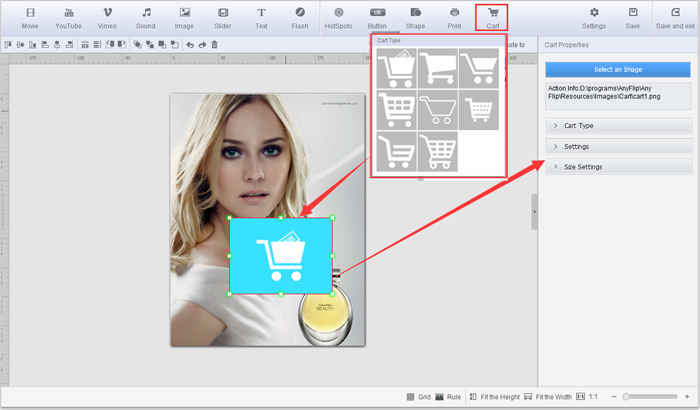Click the Print tool icon
Image resolution: width=700 pixels, height=410 pixels.
point(454,17)
